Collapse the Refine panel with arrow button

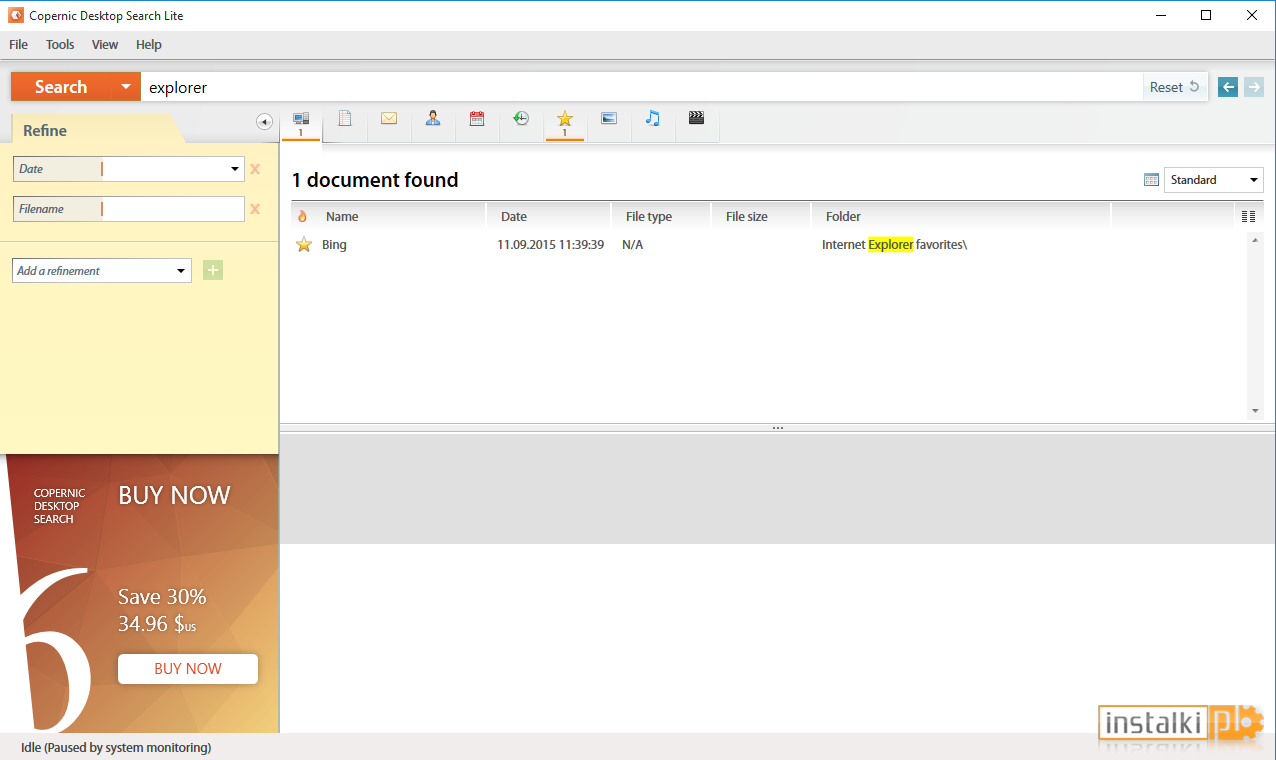click(264, 122)
